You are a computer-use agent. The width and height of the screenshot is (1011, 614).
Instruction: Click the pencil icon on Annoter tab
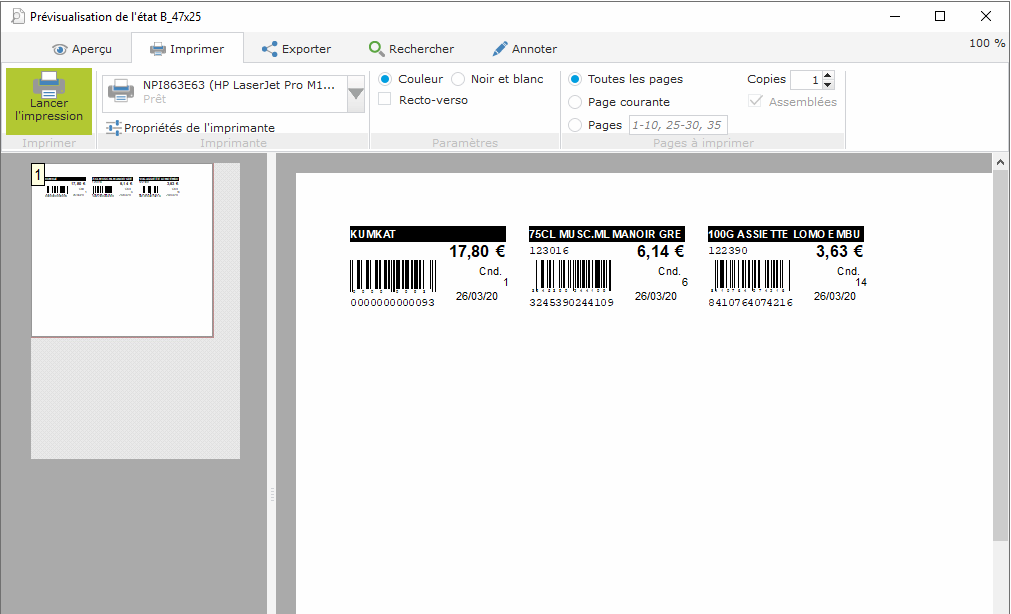coord(500,49)
